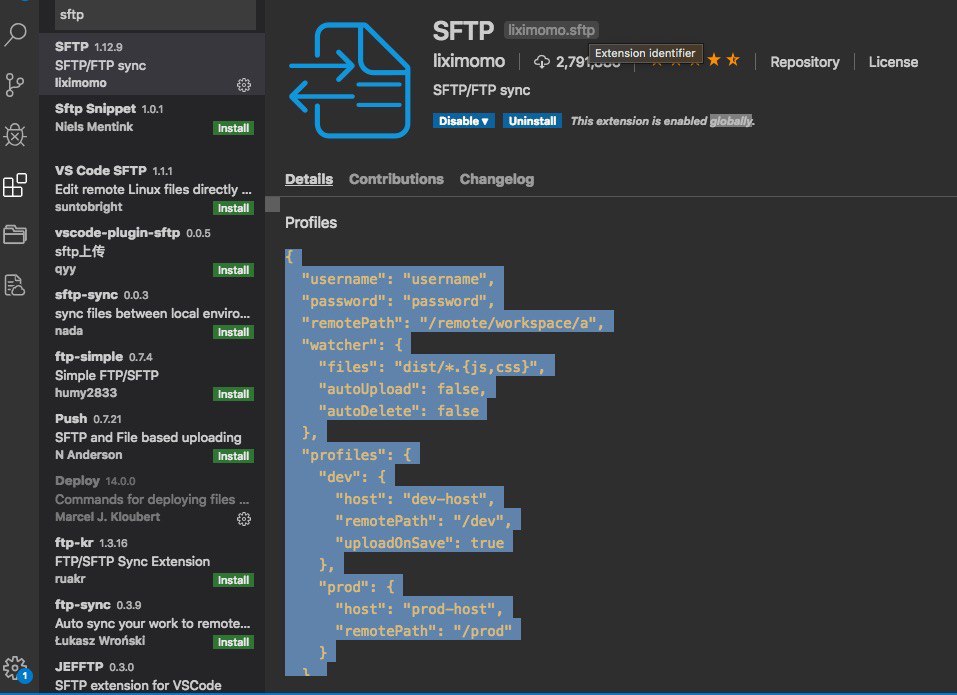
Task: Install the Push extension
Action: click(x=233, y=456)
